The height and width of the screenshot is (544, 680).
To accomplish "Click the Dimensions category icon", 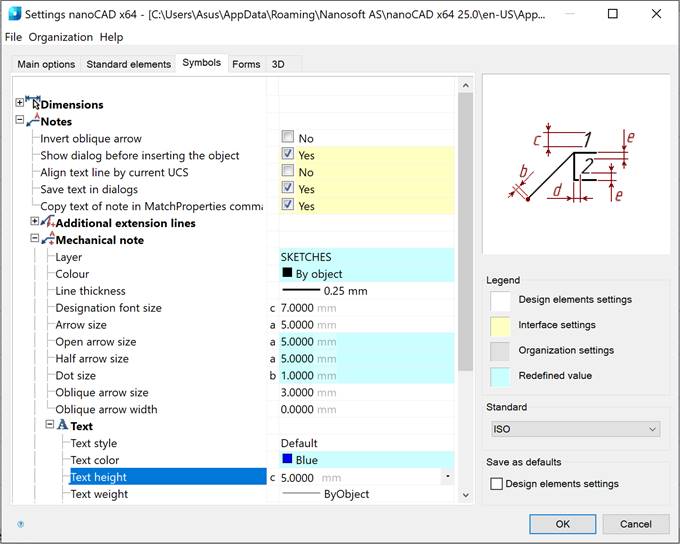I will 33,102.
